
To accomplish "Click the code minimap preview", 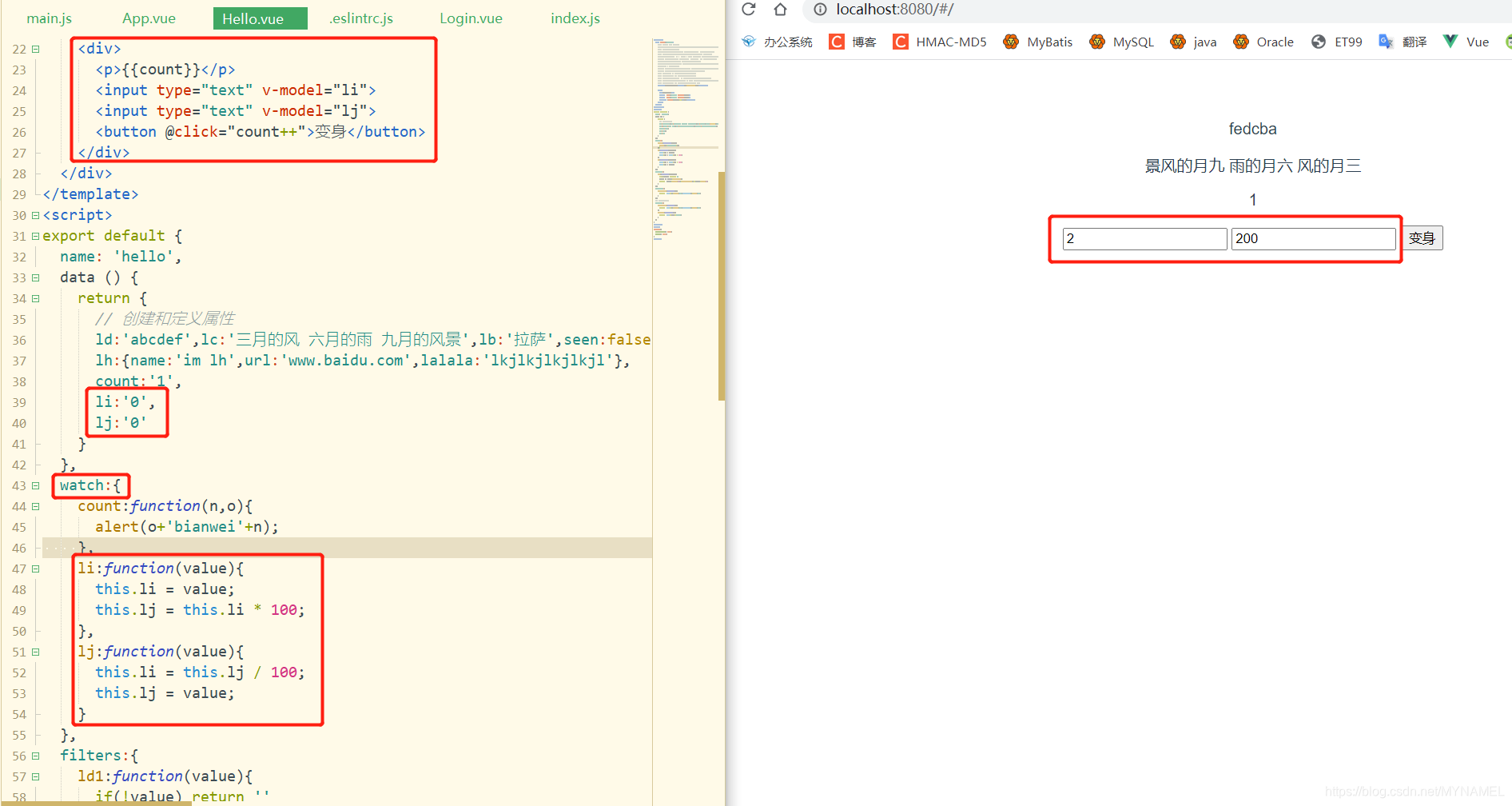I will [686, 139].
